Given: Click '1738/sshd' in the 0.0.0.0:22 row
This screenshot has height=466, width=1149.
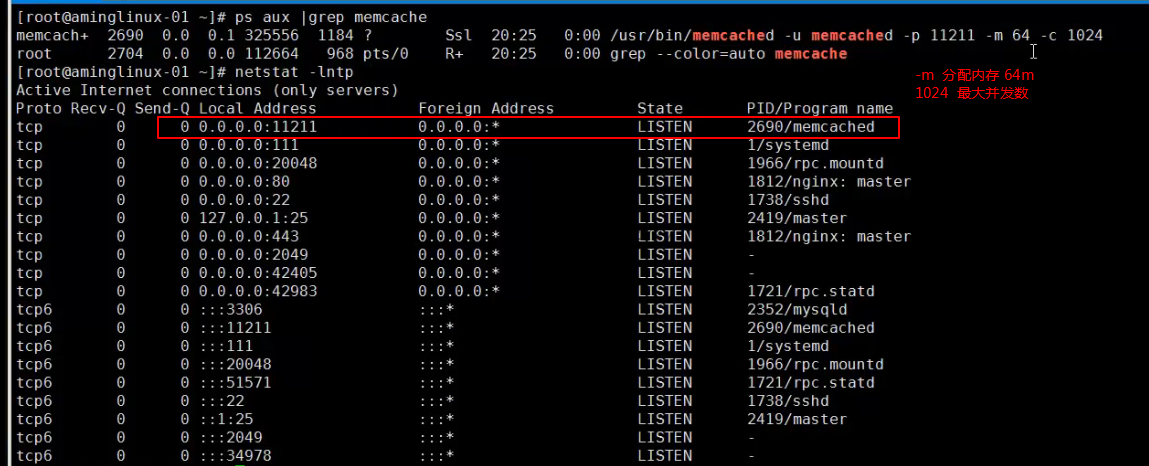Looking at the screenshot, I should tap(788, 200).
